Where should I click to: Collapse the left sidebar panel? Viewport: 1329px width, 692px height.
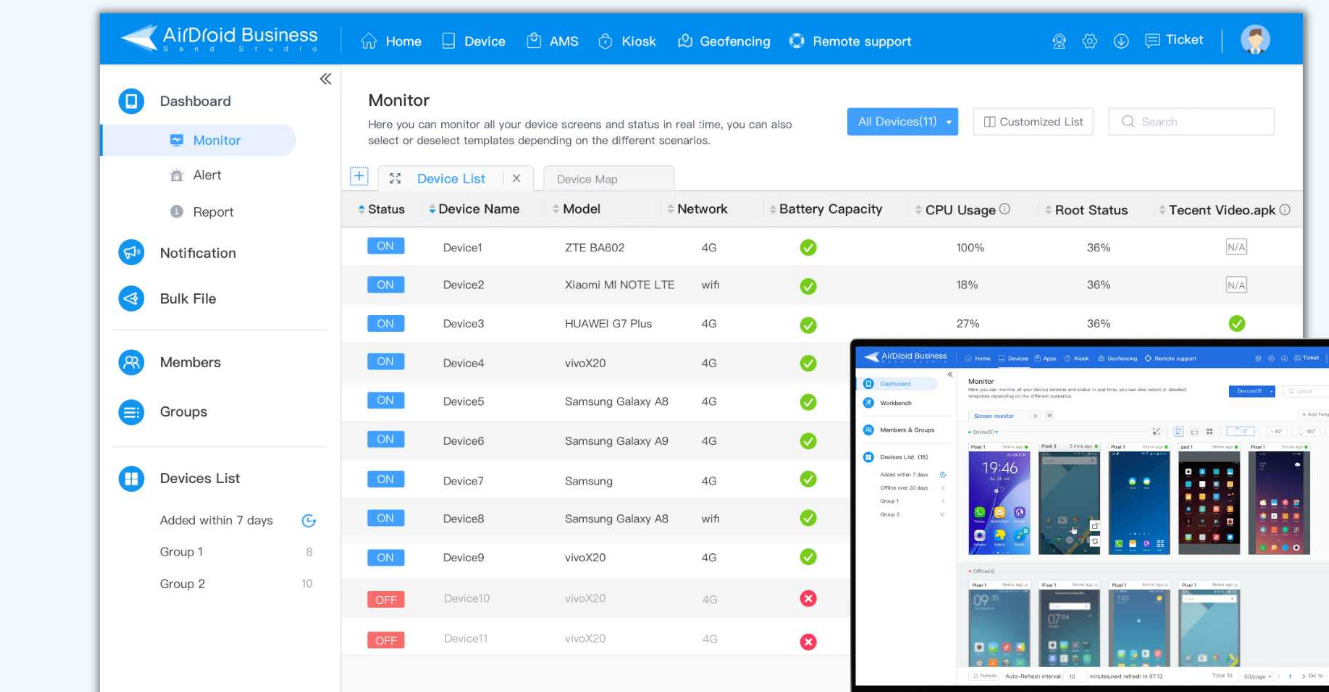324,78
